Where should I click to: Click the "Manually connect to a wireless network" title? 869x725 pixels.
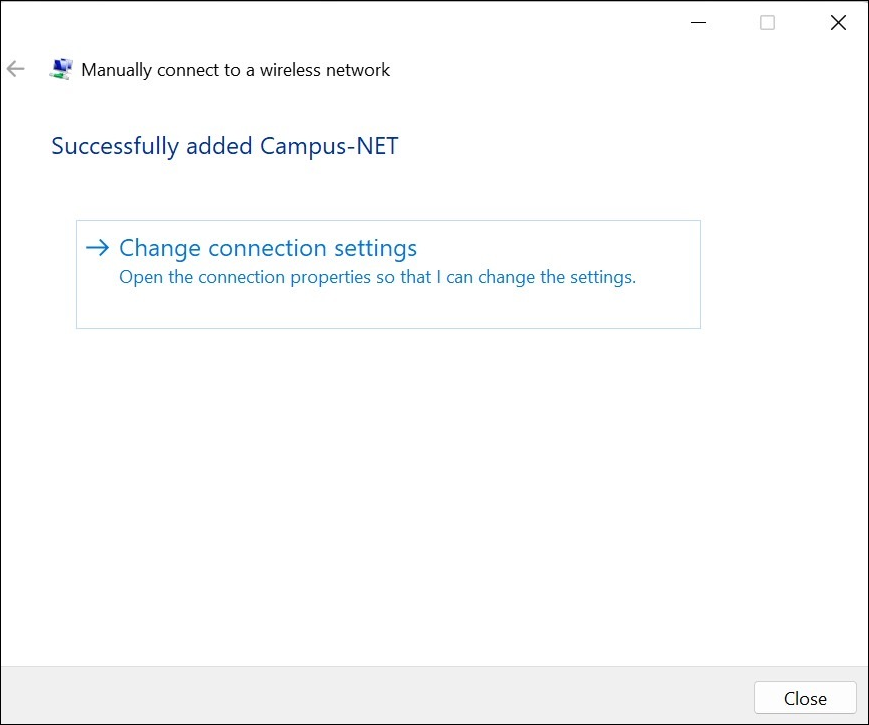(x=235, y=70)
